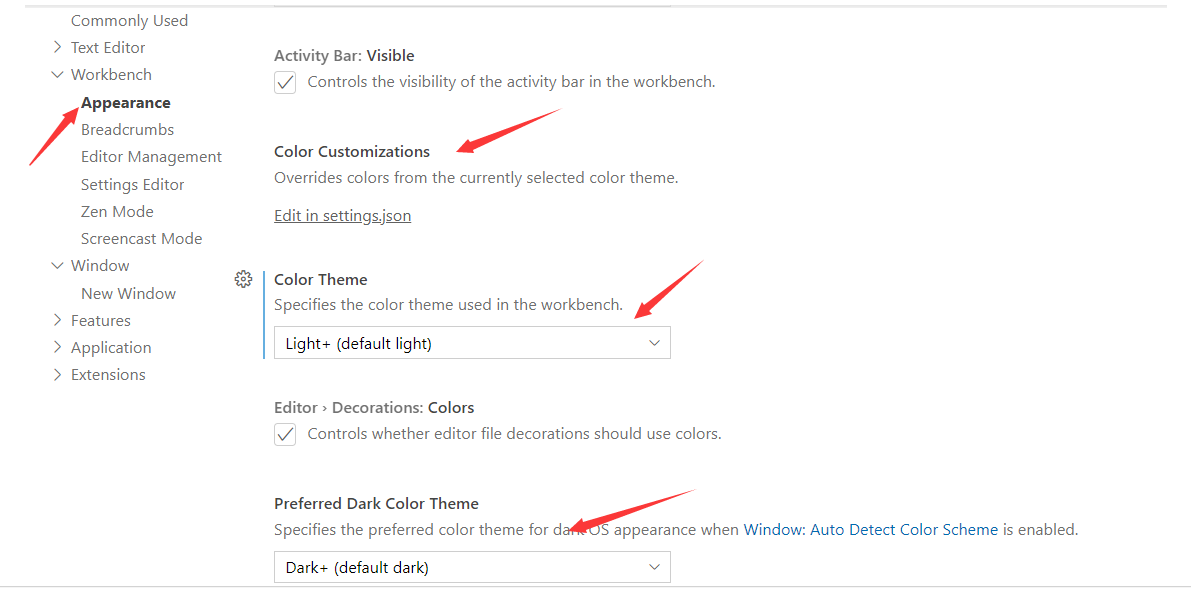Disable editor file decorations colors
Screen dimensions: 1191x591
click(x=285, y=434)
